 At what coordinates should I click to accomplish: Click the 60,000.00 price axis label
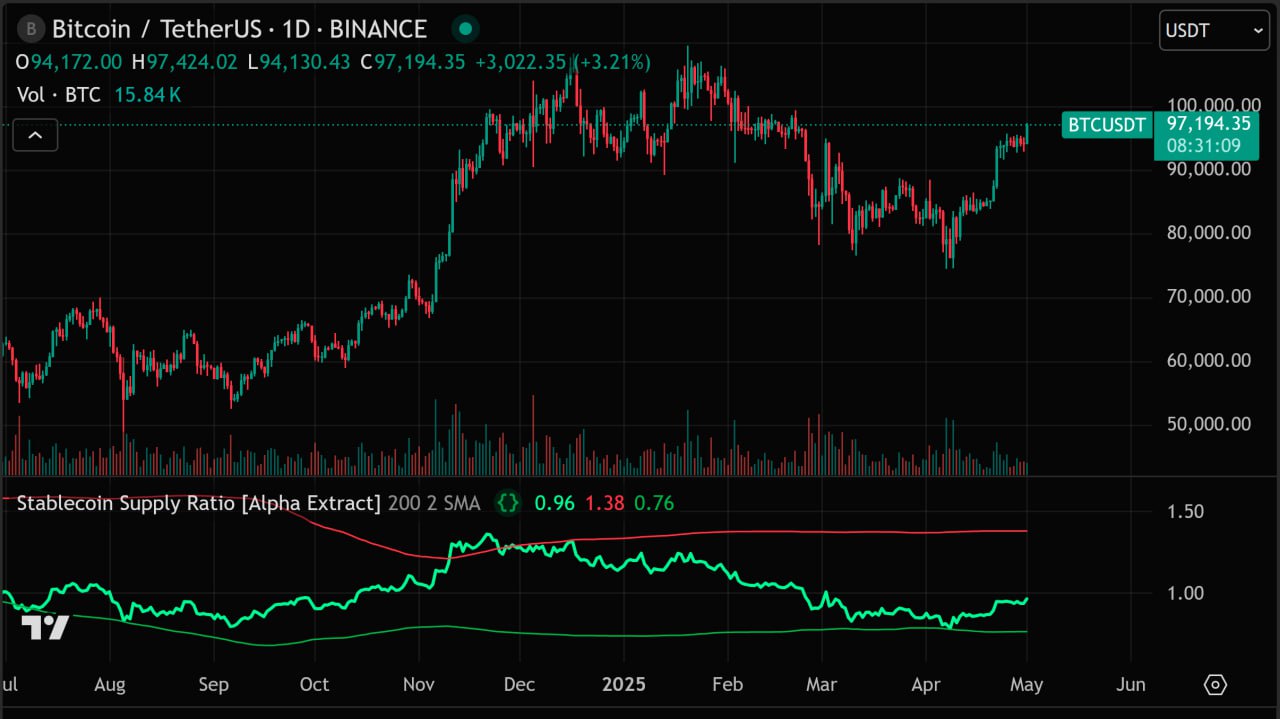1209,361
